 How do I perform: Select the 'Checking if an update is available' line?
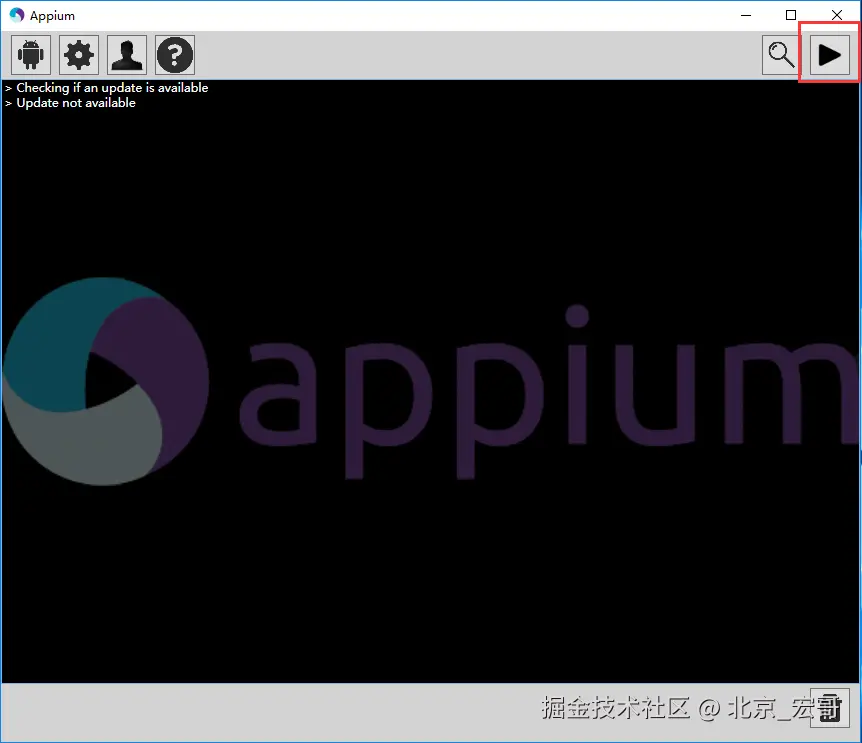(112, 88)
